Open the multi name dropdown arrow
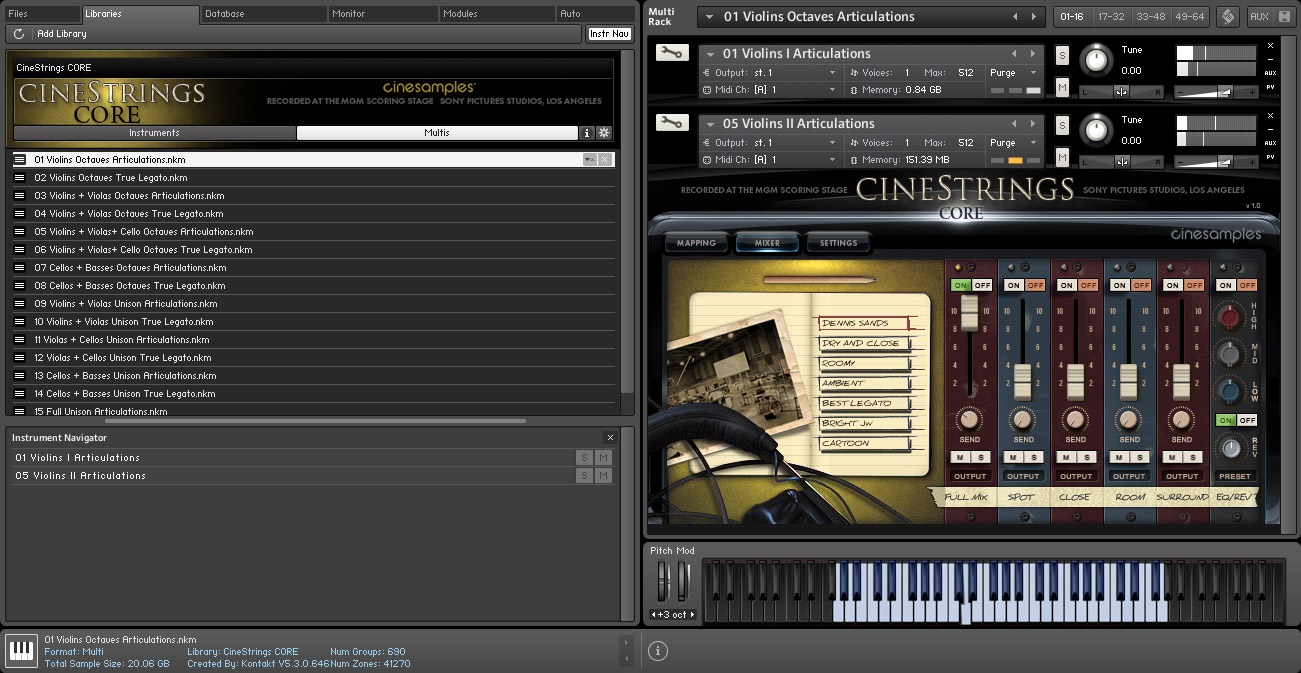1301x673 pixels. 709,17
